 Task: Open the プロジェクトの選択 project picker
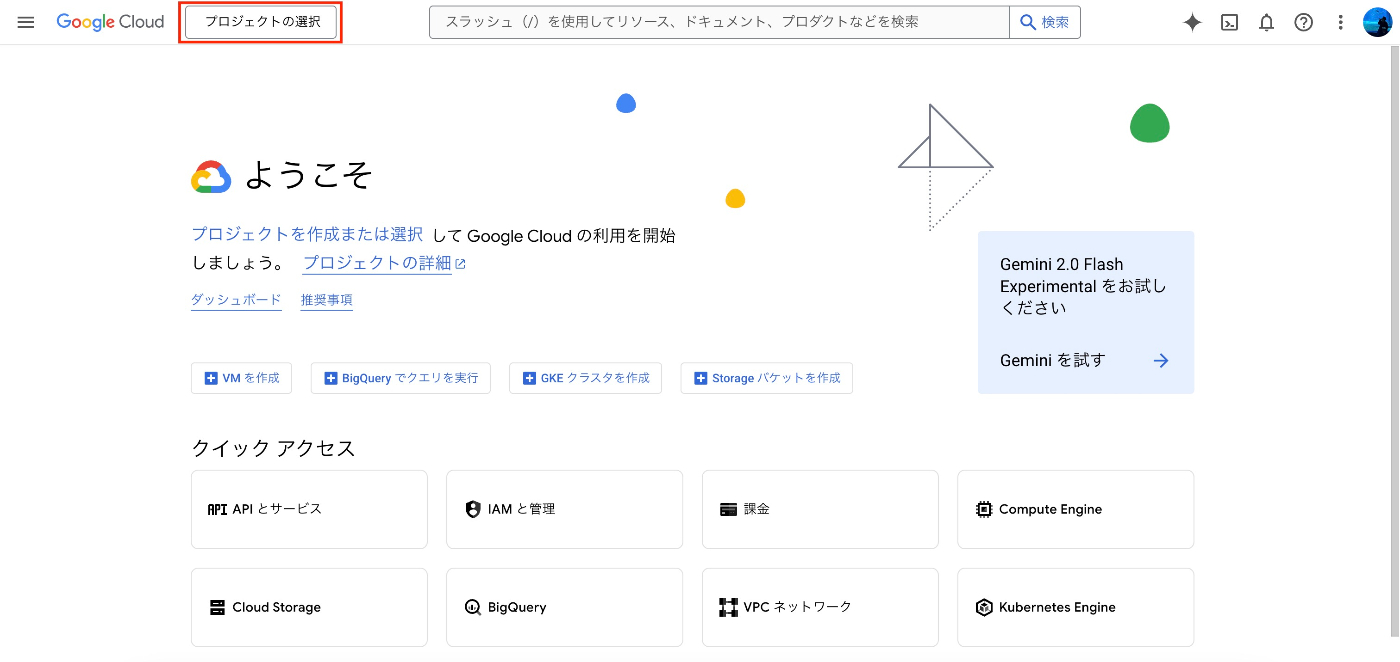261,22
